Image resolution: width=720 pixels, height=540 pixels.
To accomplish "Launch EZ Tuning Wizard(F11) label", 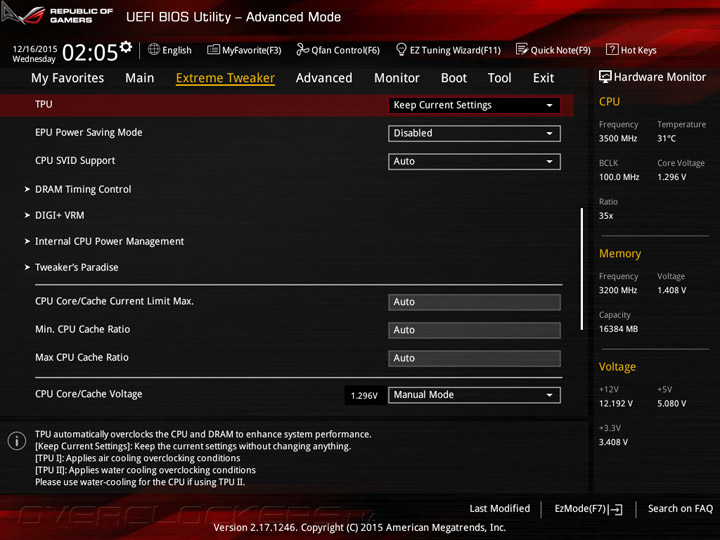I will (455, 51).
